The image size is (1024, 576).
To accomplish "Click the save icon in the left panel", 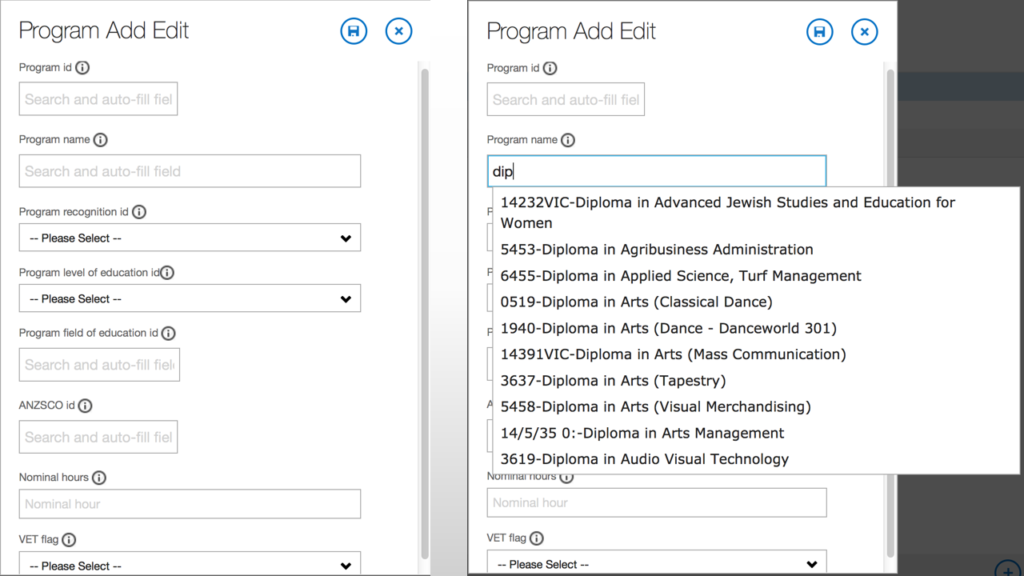I will (x=353, y=31).
